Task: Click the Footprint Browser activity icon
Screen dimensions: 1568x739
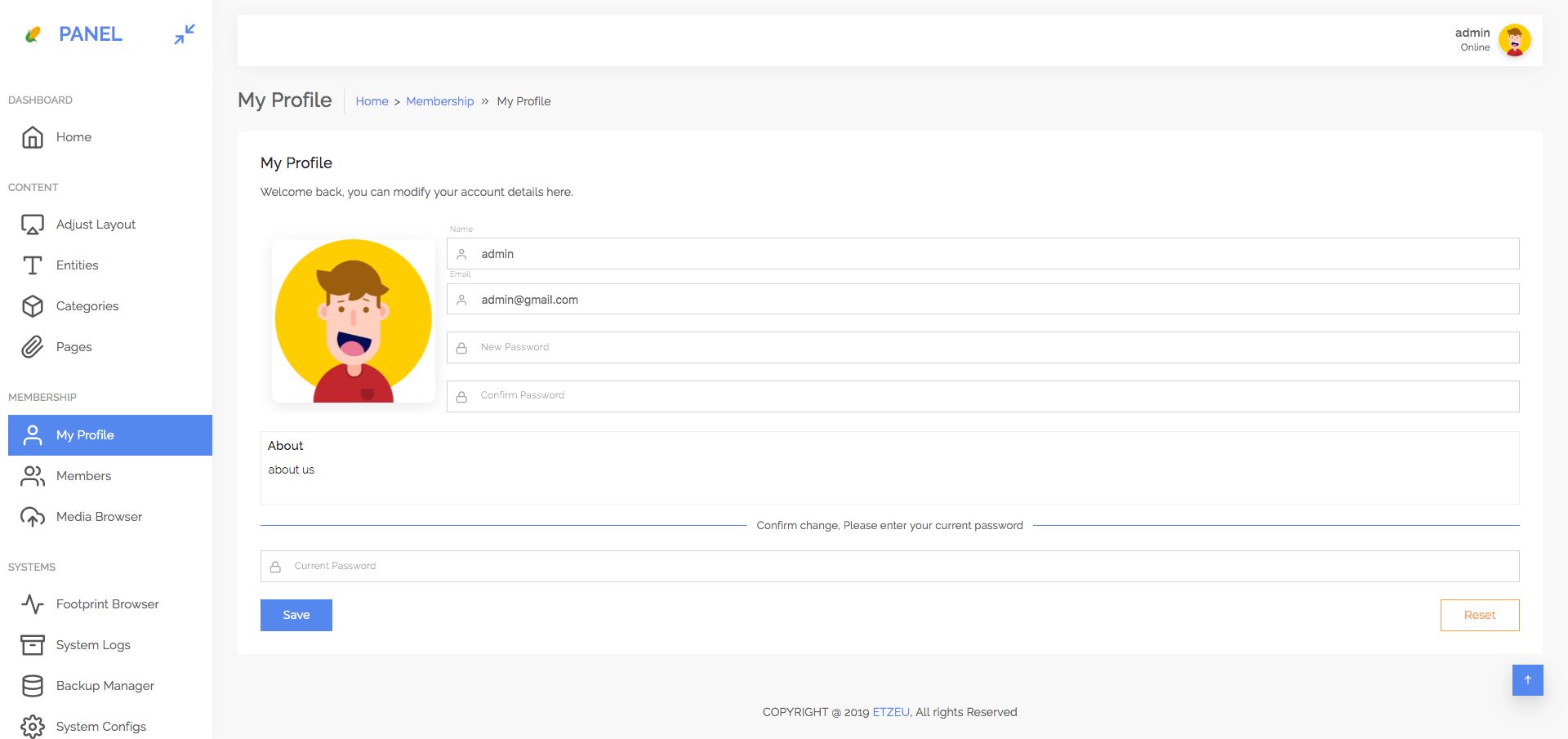Action: (x=33, y=604)
